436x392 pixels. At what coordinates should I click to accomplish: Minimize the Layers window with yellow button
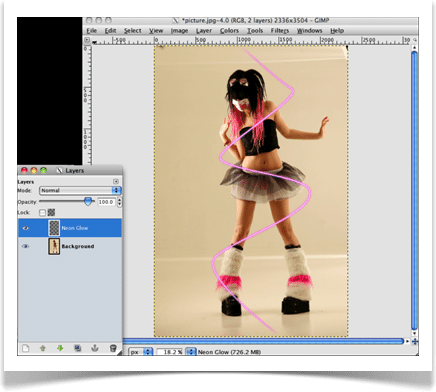click(34, 170)
